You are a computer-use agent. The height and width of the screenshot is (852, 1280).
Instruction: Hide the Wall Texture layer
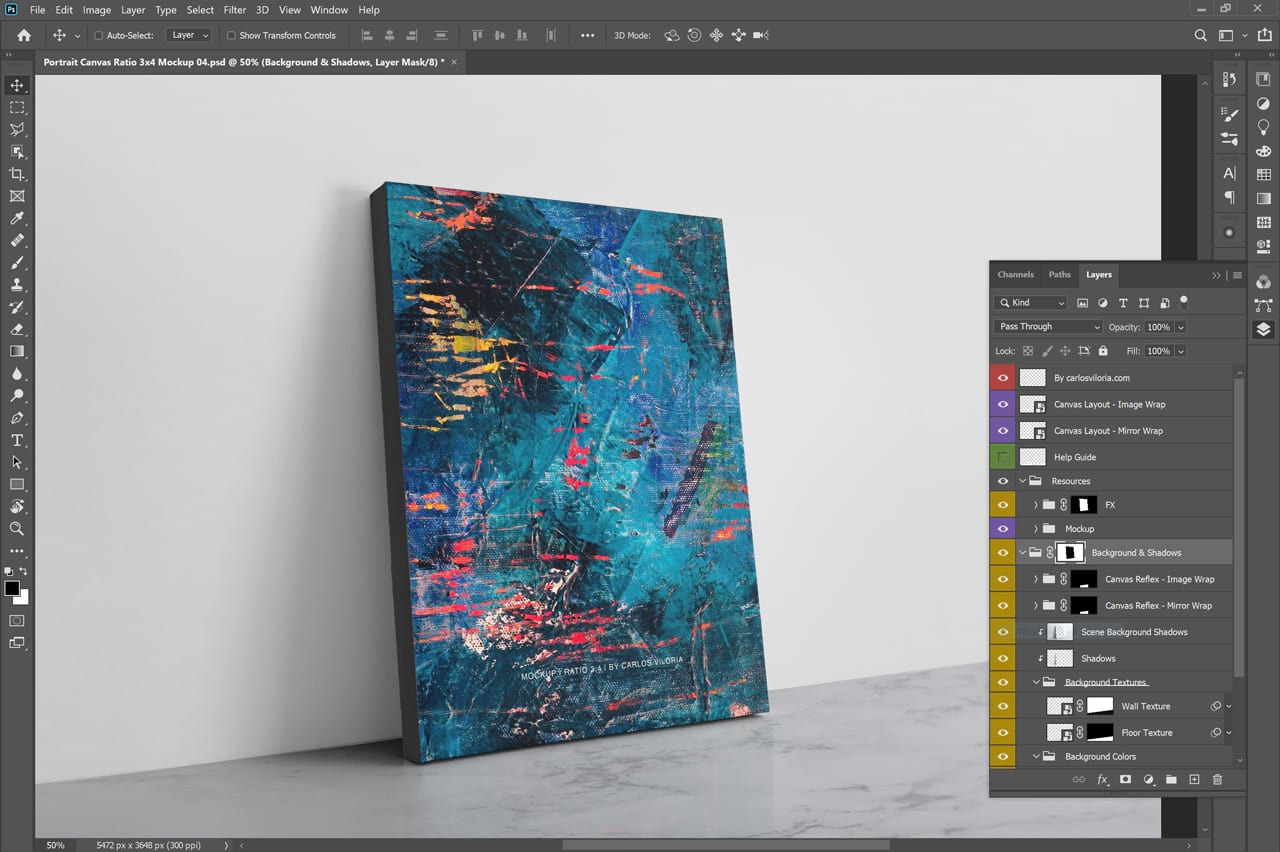click(x=1003, y=706)
